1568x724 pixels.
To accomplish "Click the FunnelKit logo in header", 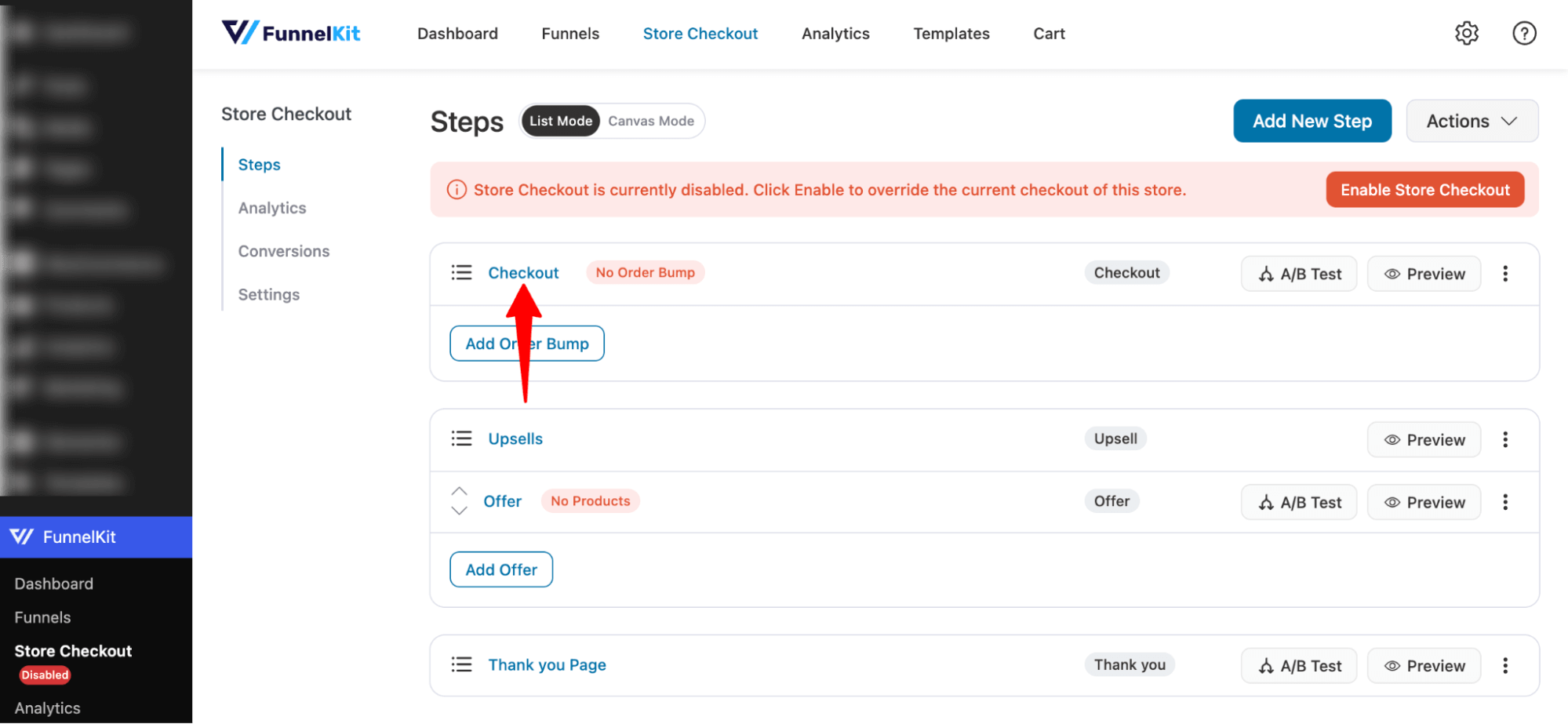I will point(291,33).
